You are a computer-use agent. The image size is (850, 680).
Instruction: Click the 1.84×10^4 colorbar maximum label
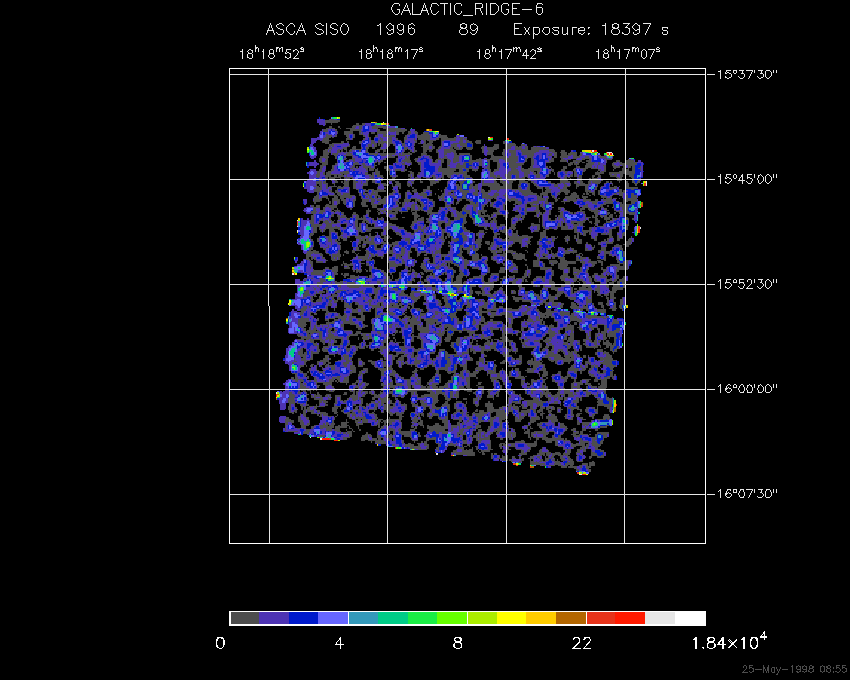click(x=729, y=642)
